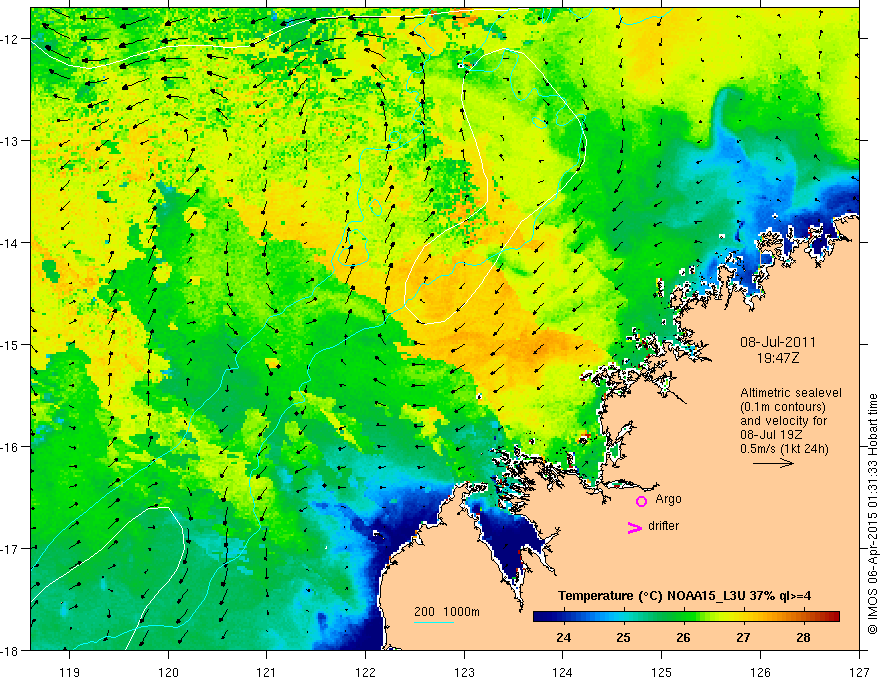This screenshot has width=880, height=680.
Task: Click the colorbar value 24
Action: [x=563, y=637]
